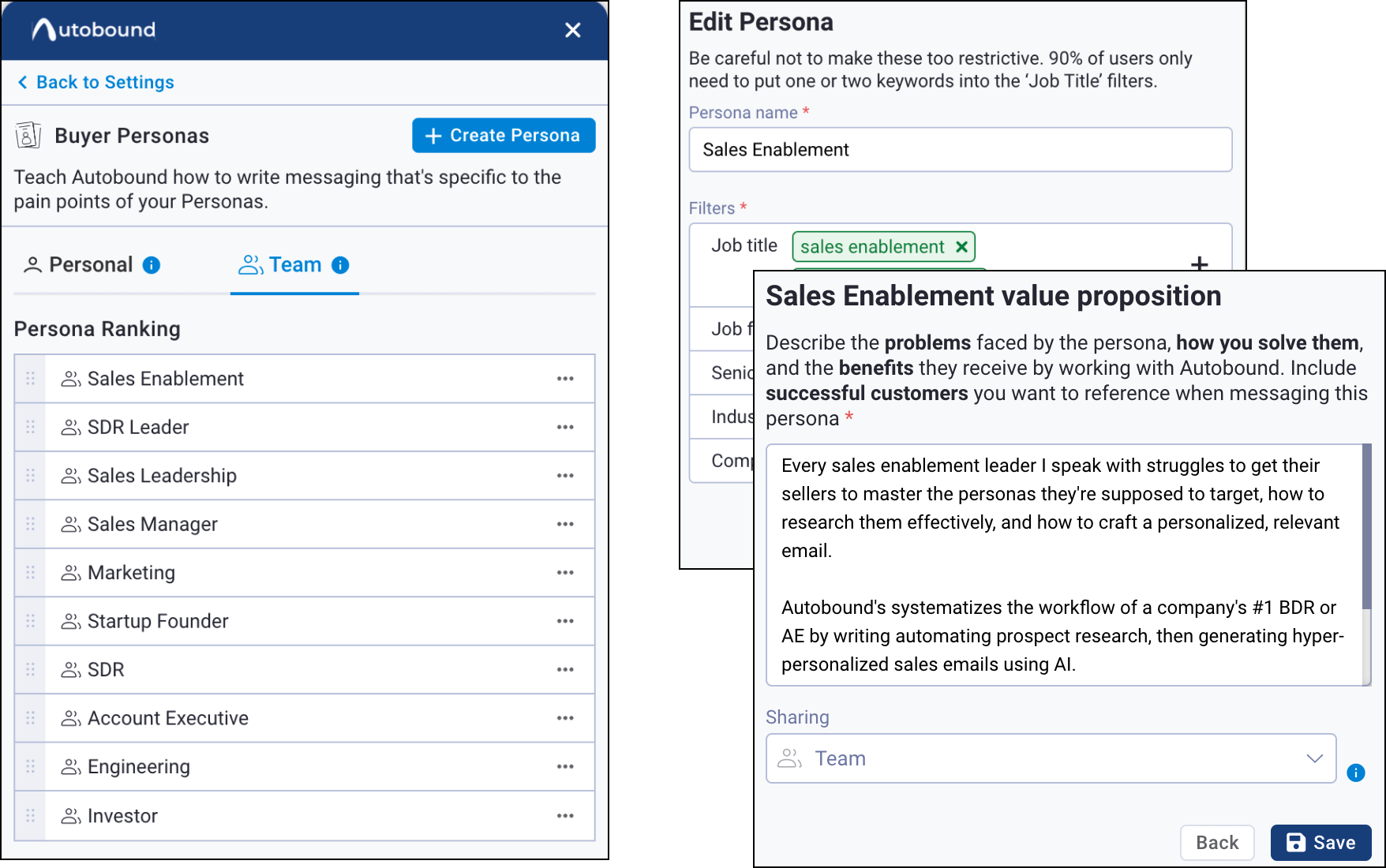Click the info icon next to Sharing dropdown

pyautogui.click(x=1355, y=773)
